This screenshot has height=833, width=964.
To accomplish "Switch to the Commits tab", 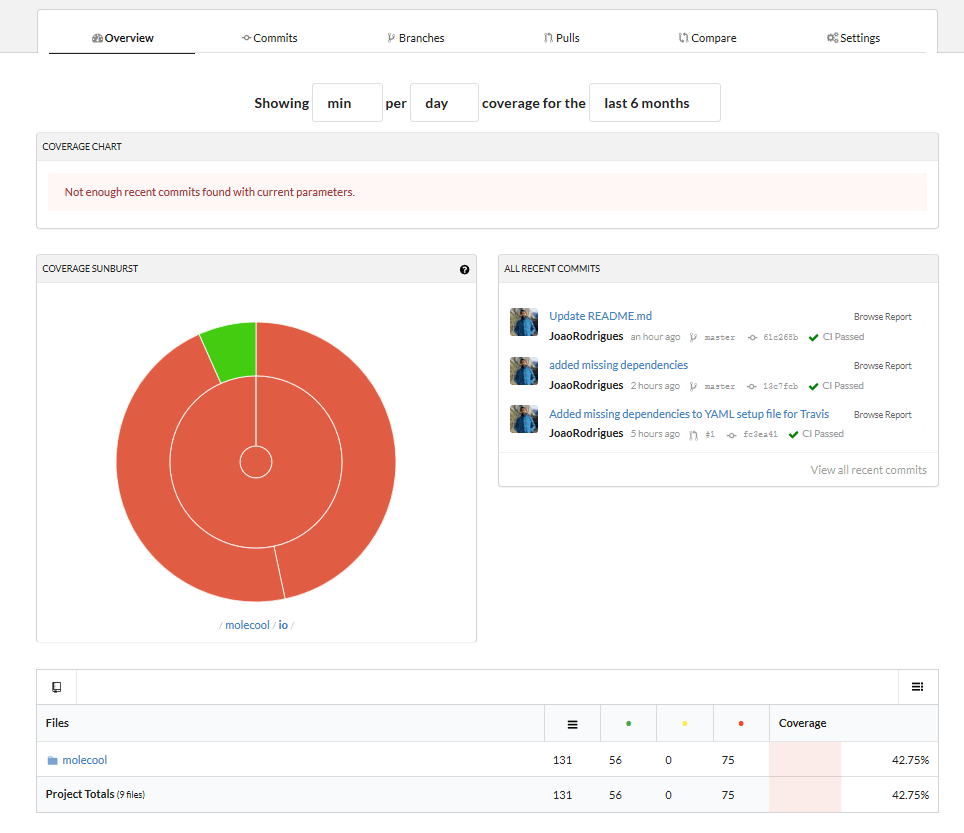I will (269, 38).
